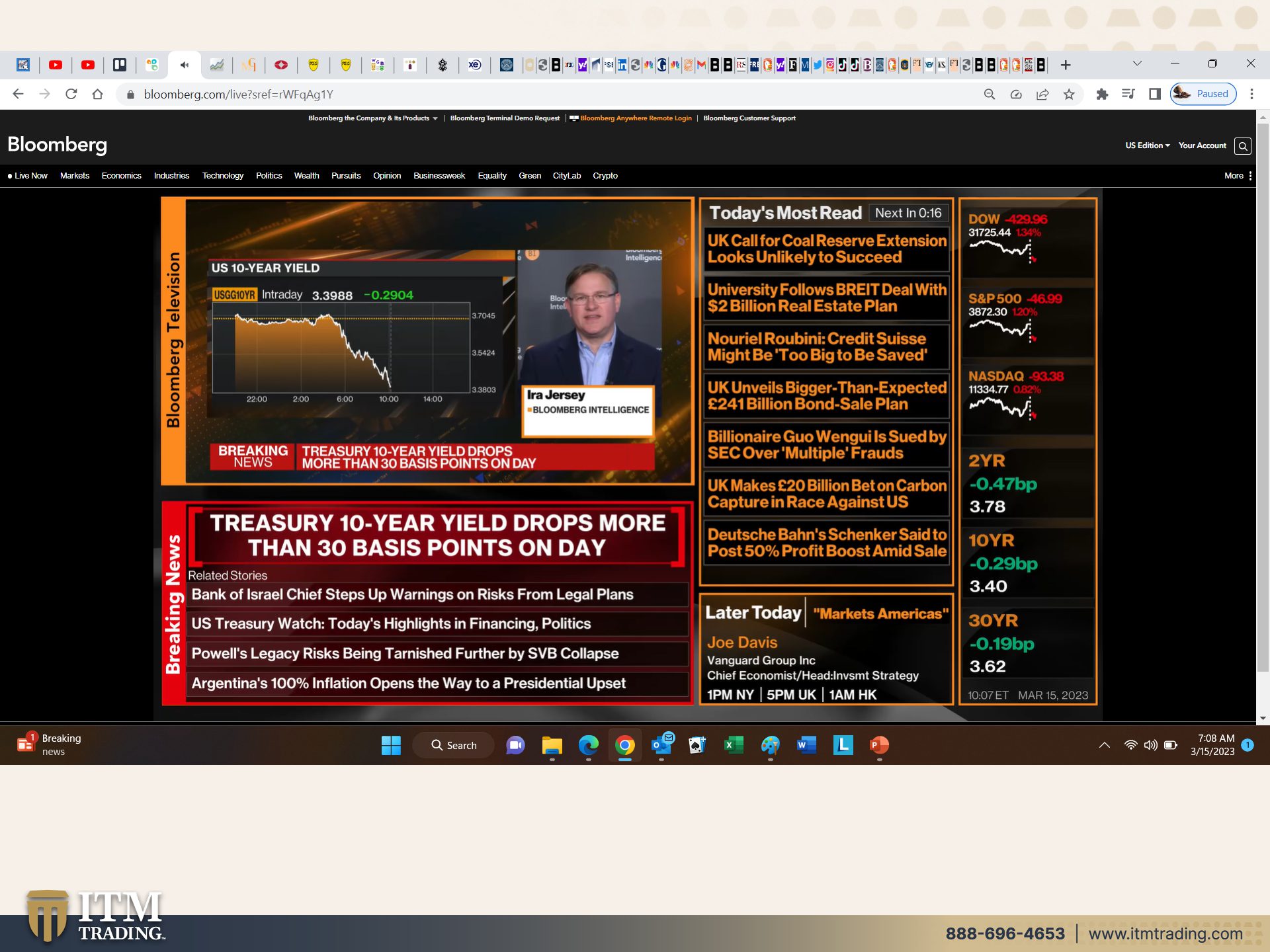The height and width of the screenshot is (952, 1270).
Task: Select Live Now in navigation
Action: [x=28, y=176]
